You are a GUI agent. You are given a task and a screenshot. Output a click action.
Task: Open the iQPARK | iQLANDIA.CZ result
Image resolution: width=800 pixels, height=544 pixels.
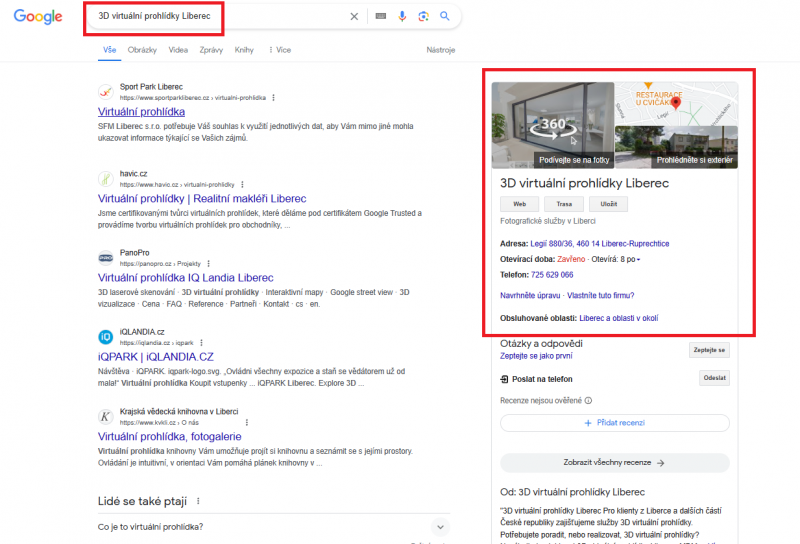point(156,357)
